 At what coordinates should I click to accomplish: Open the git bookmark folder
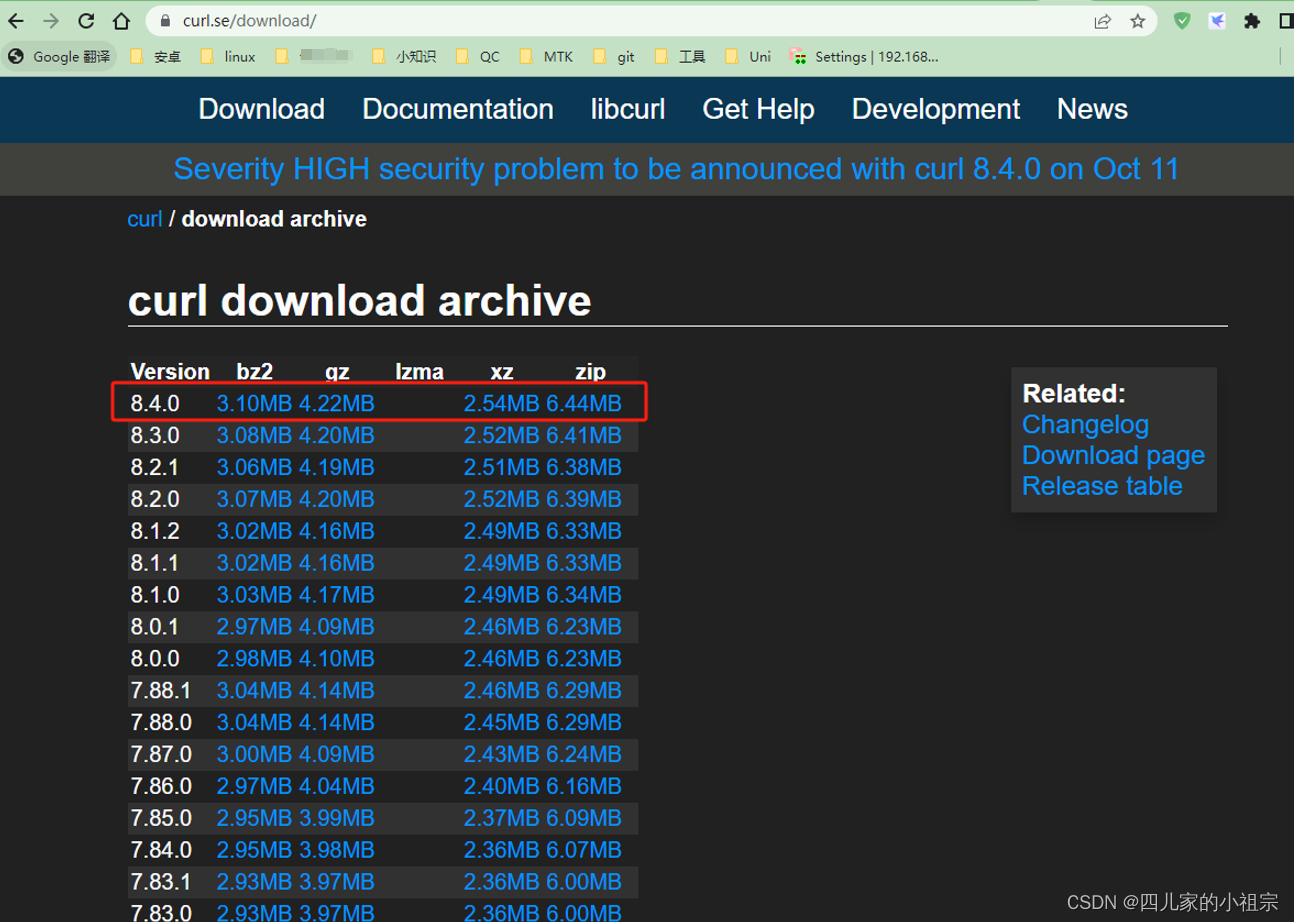(614, 57)
